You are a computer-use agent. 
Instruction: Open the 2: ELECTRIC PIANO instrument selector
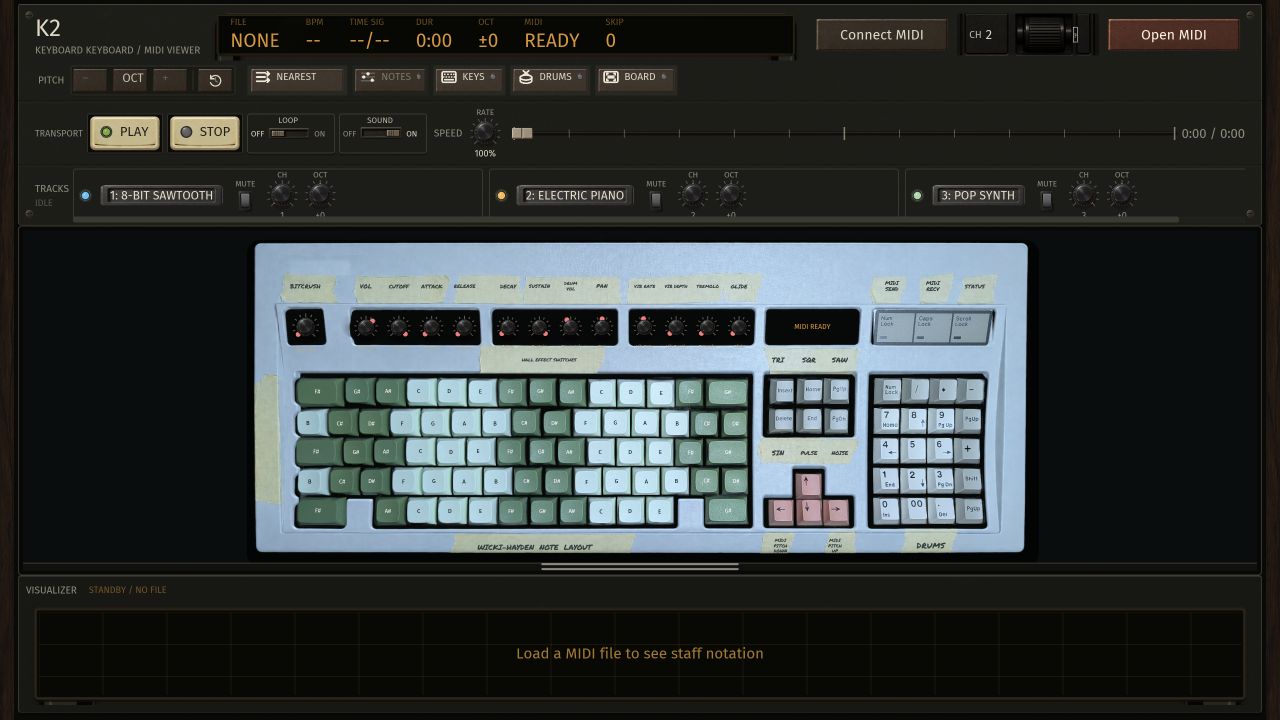(x=574, y=195)
